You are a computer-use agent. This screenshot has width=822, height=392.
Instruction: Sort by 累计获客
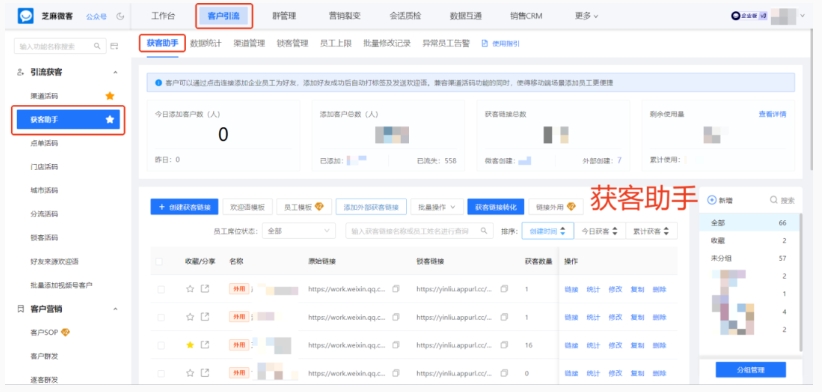point(651,231)
